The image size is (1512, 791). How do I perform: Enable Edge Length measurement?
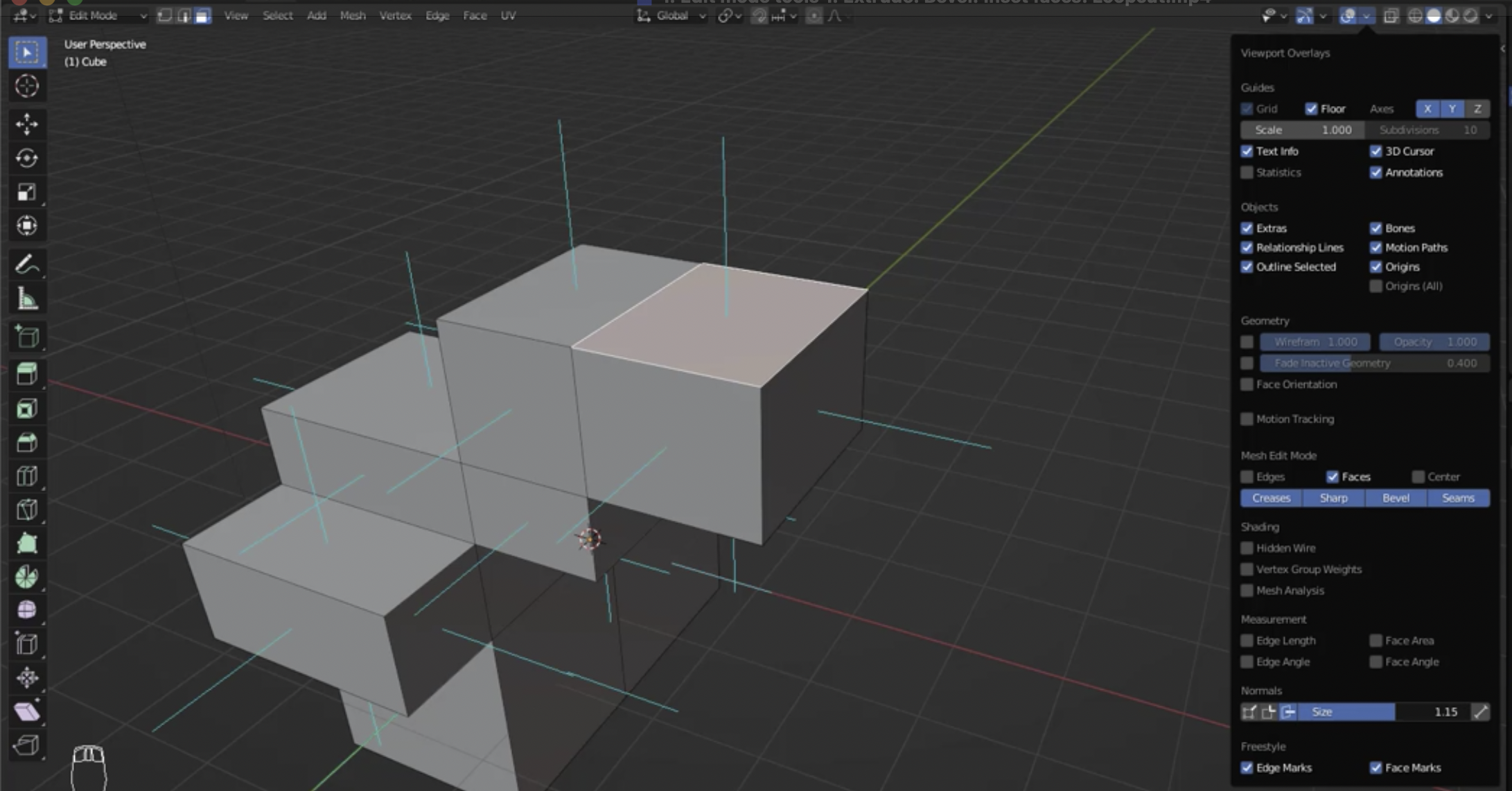click(1247, 641)
